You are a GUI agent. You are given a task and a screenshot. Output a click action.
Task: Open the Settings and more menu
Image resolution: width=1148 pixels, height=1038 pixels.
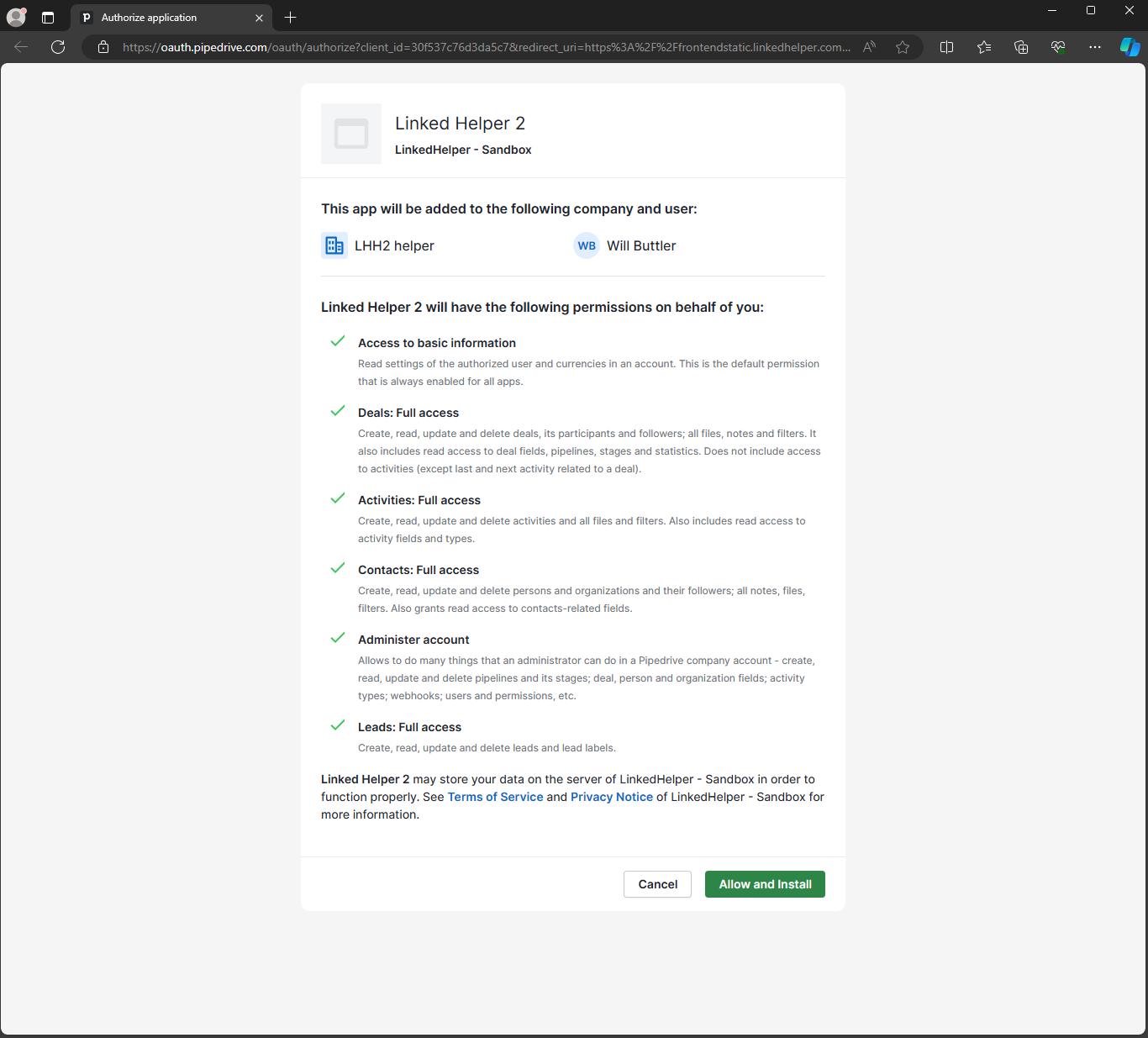[x=1094, y=47]
